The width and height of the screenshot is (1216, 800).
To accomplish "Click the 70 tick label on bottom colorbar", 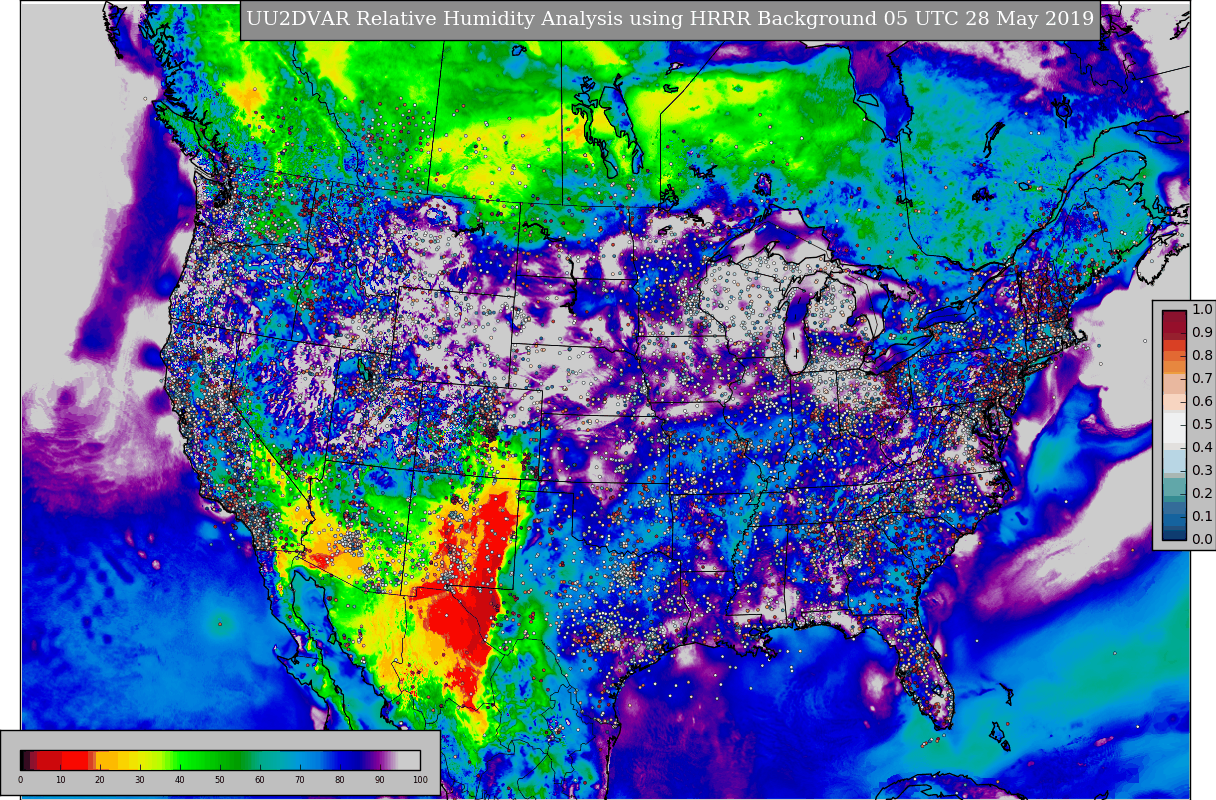I will (300, 780).
